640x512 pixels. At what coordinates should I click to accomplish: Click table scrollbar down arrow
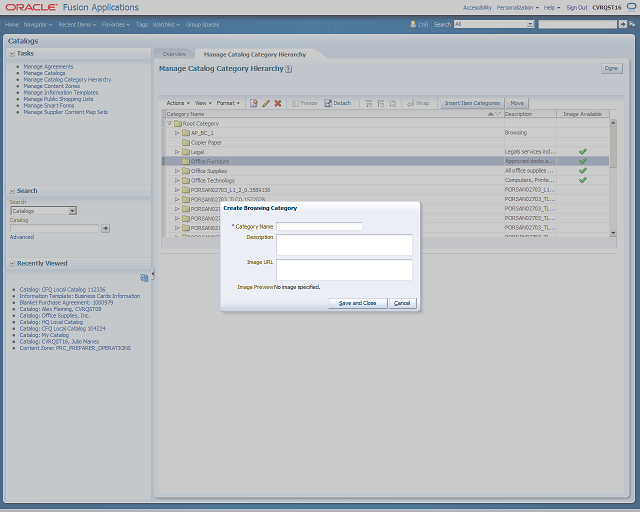[613, 233]
